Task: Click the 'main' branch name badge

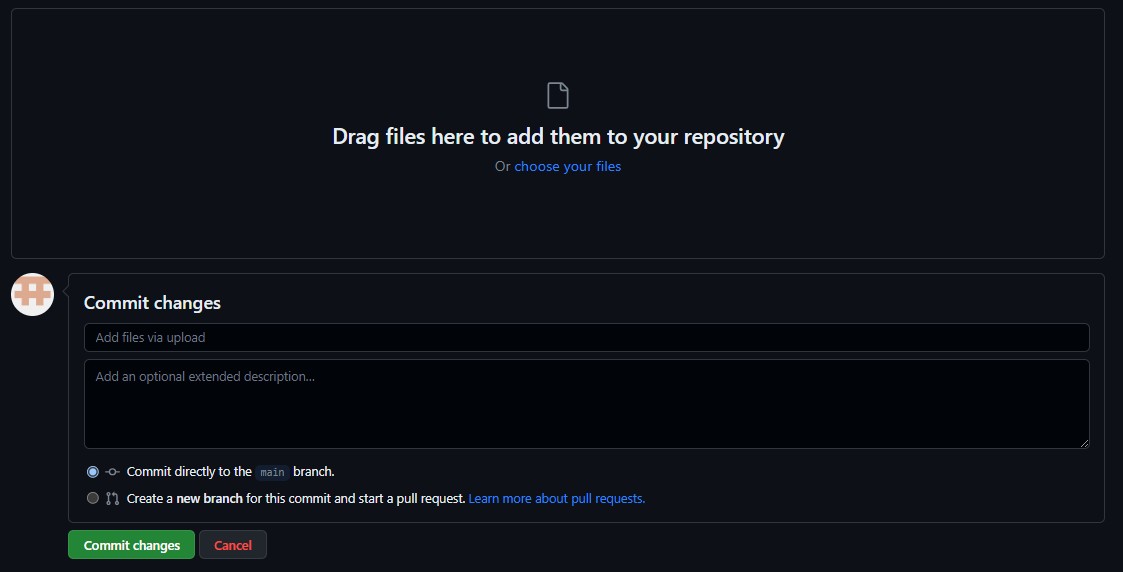Action: [x=271, y=472]
